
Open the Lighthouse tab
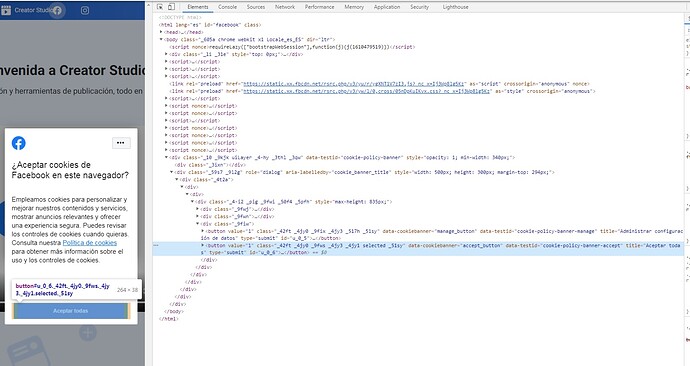455,7
